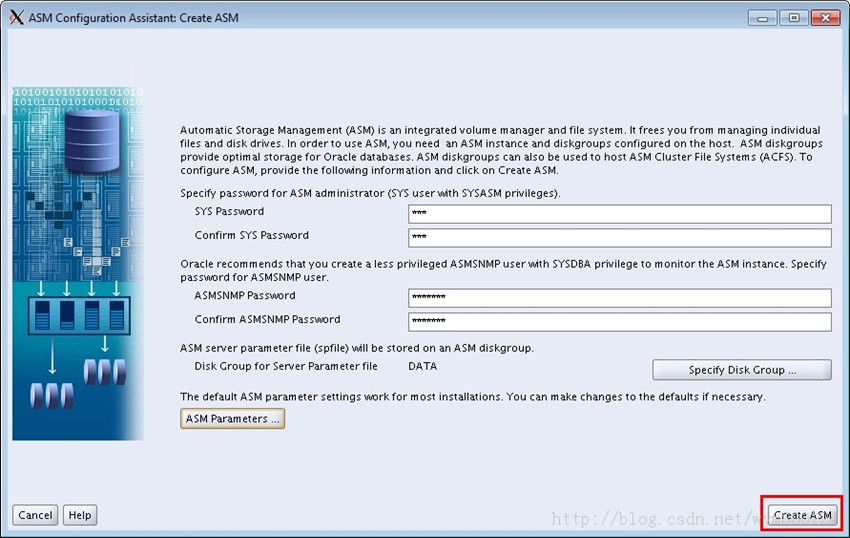Select the DATA disk group value text
Screen dimensions: 850x538
point(422,366)
